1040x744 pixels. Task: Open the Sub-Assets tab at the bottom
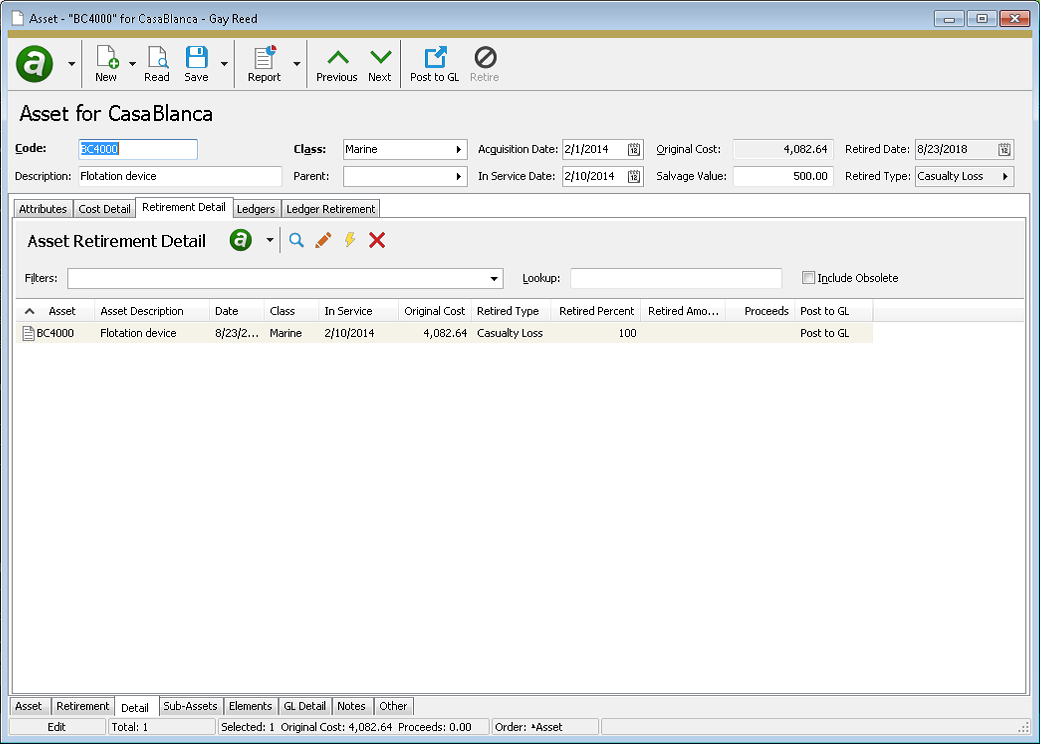pyautogui.click(x=190, y=706)
